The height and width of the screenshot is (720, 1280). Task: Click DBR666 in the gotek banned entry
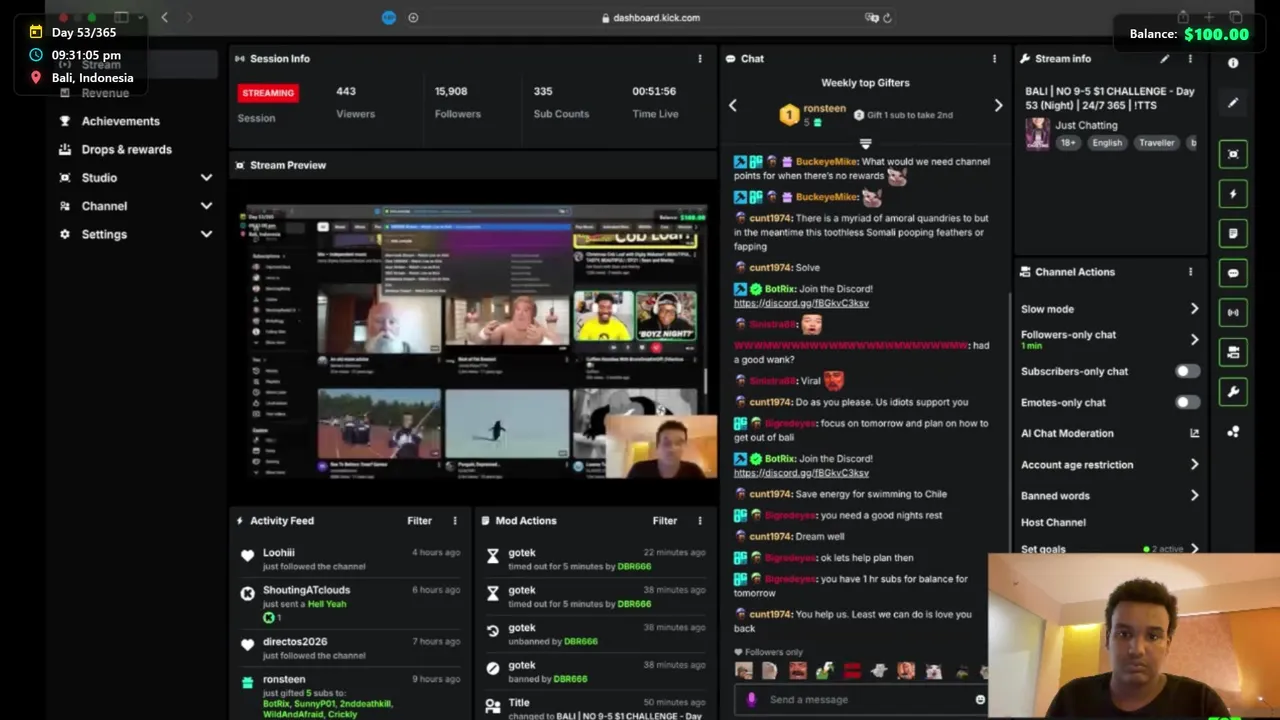tap(570, 679)
